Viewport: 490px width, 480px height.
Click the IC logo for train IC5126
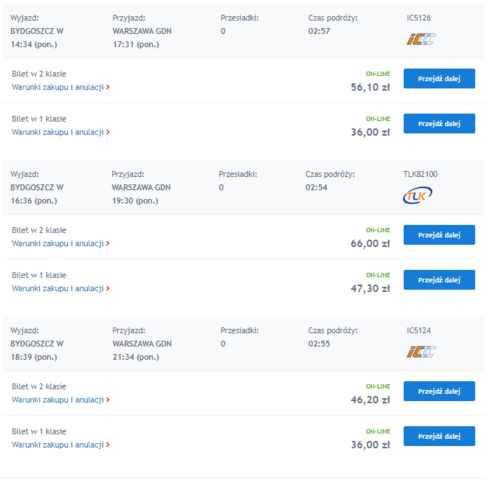(x=421, y=39)
